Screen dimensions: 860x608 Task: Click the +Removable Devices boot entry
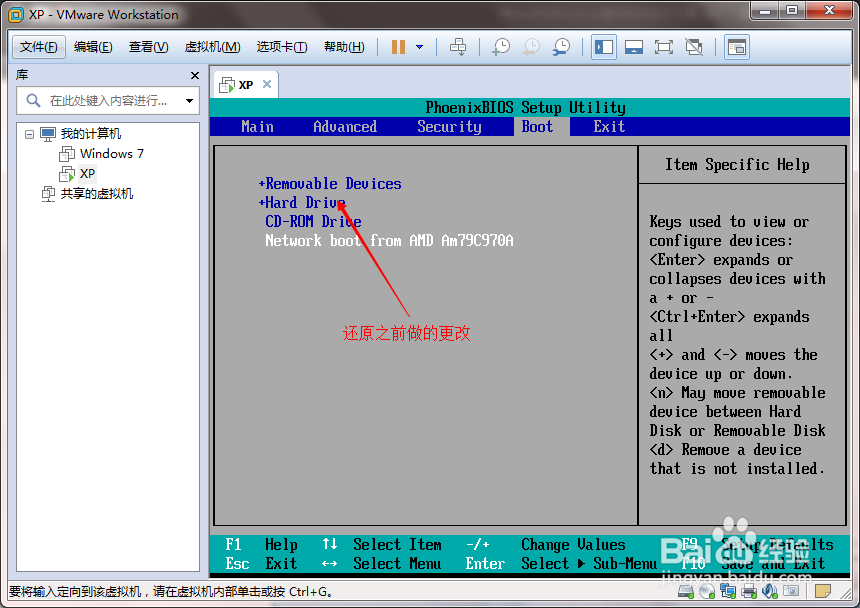click(x=330, y=184)
